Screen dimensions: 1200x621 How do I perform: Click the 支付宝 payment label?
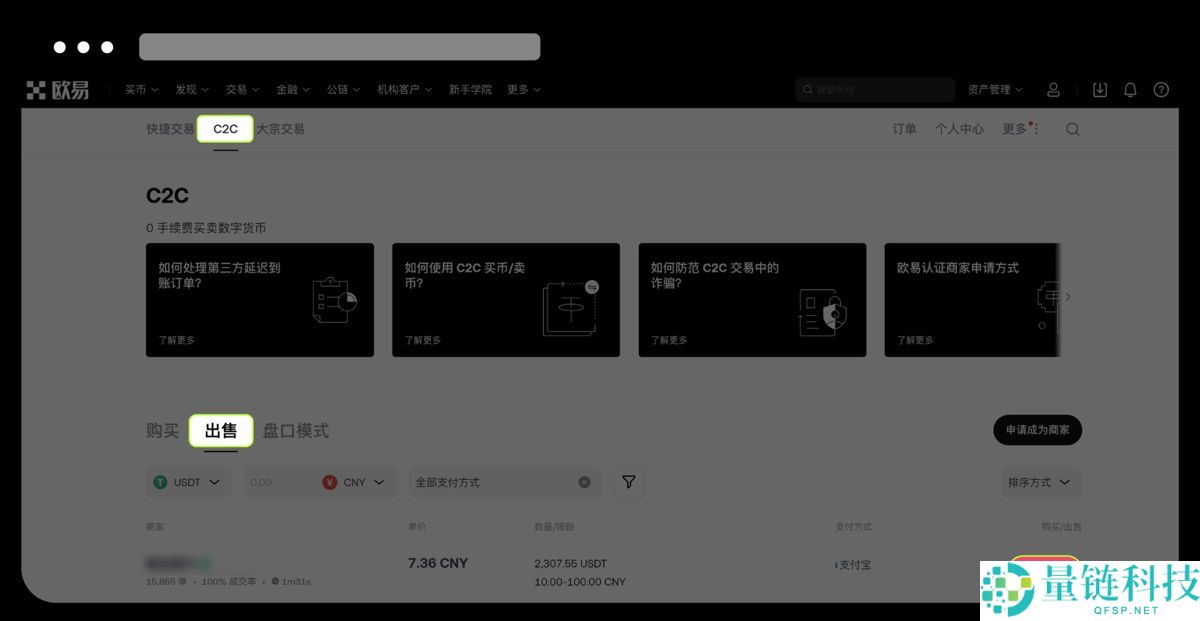click(855, 565)
